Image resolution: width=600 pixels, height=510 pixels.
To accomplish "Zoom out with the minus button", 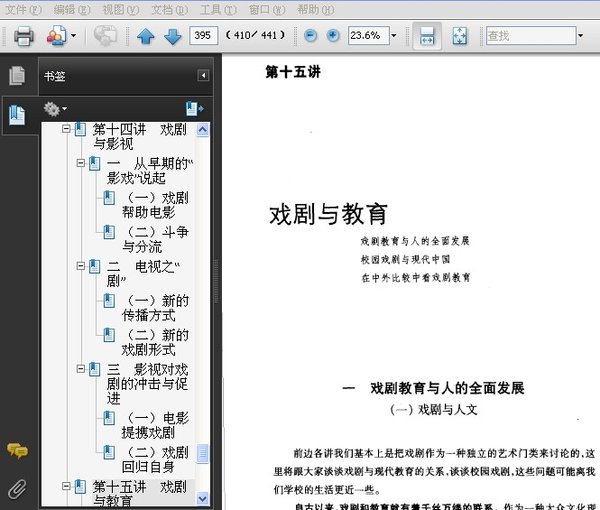I will [309, 36].
